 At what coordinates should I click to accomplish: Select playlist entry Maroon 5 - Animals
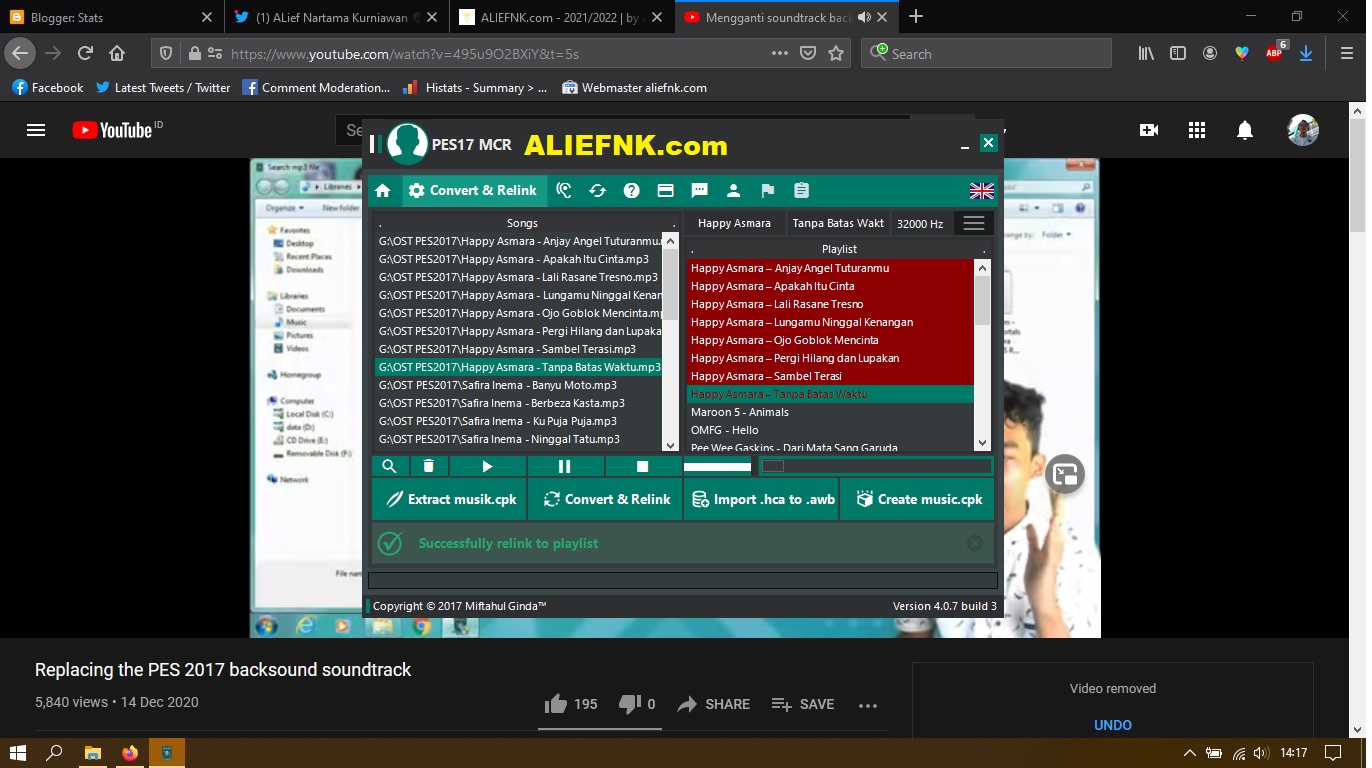click(830, 412)
